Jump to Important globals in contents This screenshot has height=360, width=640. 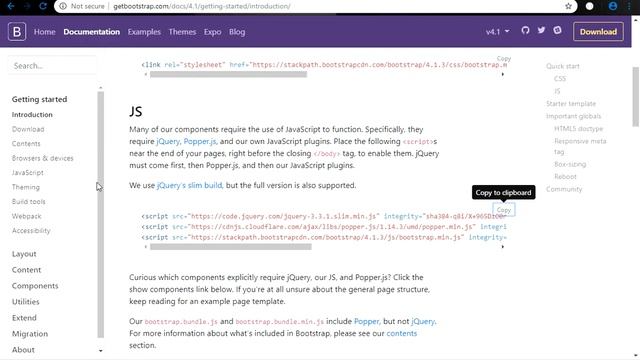click(x=573, y=116)
